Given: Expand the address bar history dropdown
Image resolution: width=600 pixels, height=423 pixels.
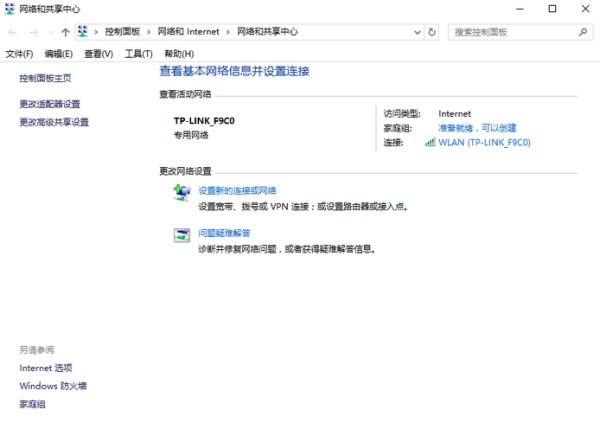Looking at the screenshot, I should click(418, 33).
